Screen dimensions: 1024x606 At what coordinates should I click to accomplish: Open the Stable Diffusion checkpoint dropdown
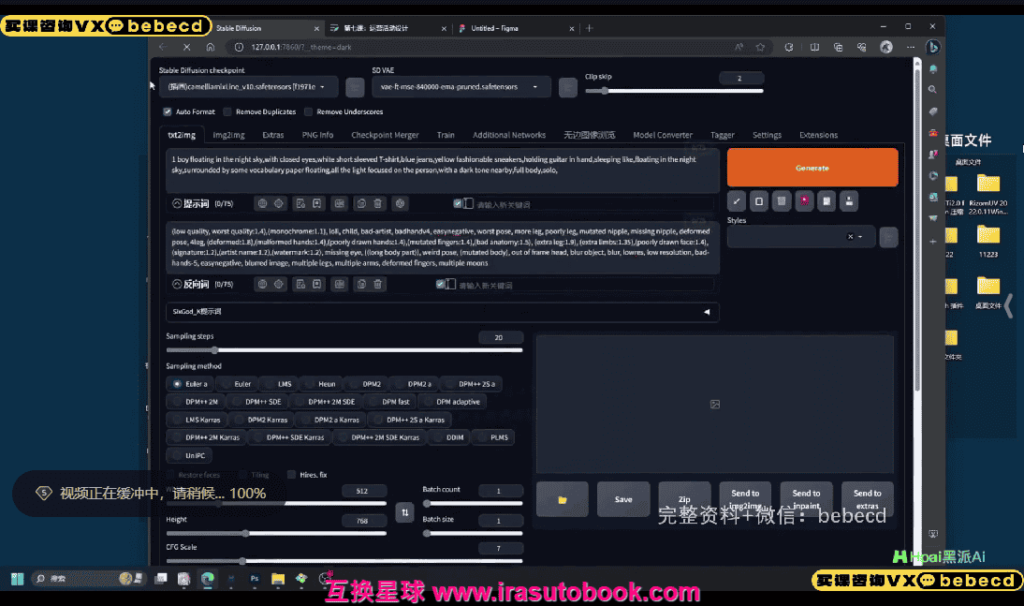(249, 87)
